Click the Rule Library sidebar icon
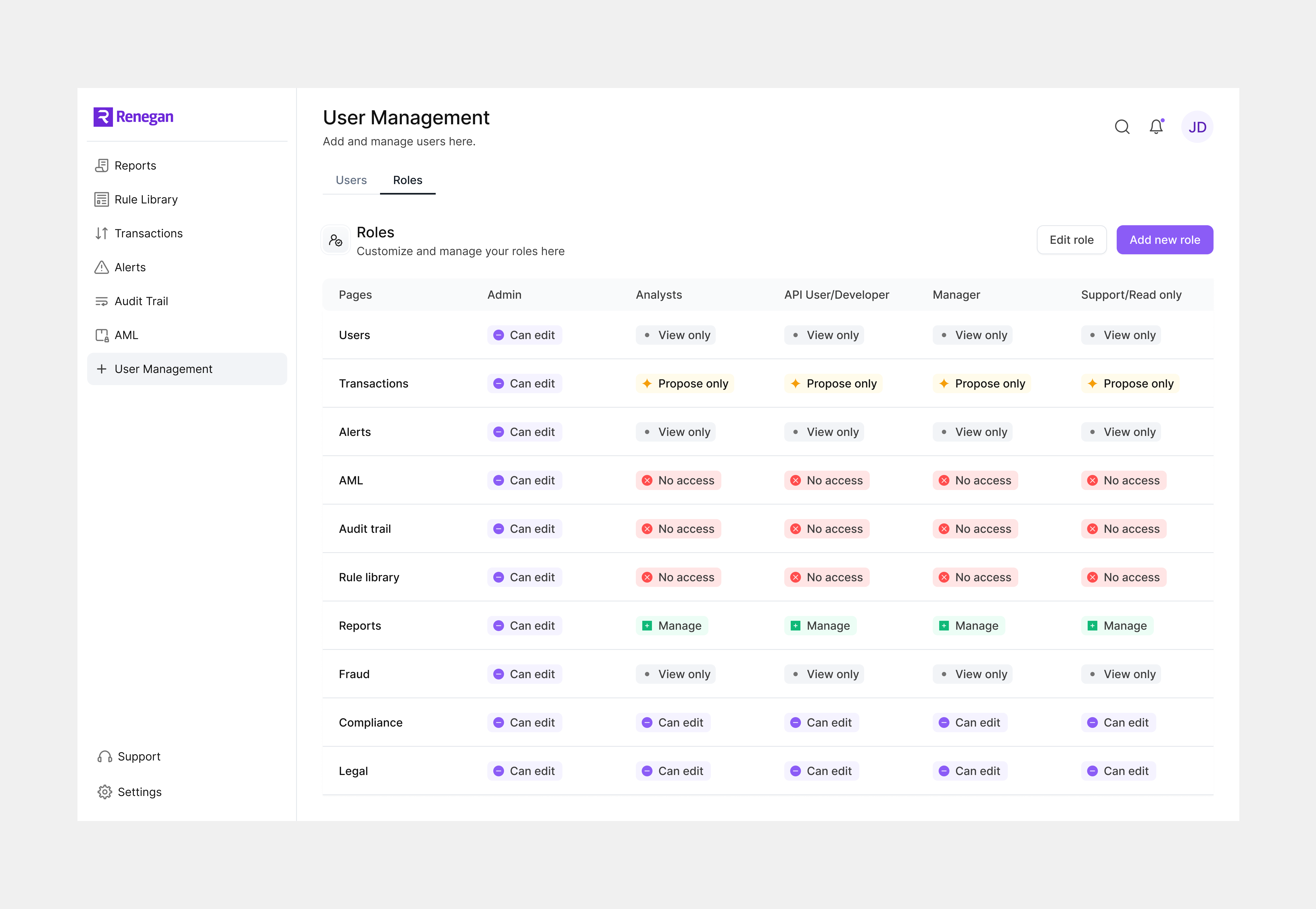The height and width of the screenshot is (909, 1316). (x=102, y=199)
